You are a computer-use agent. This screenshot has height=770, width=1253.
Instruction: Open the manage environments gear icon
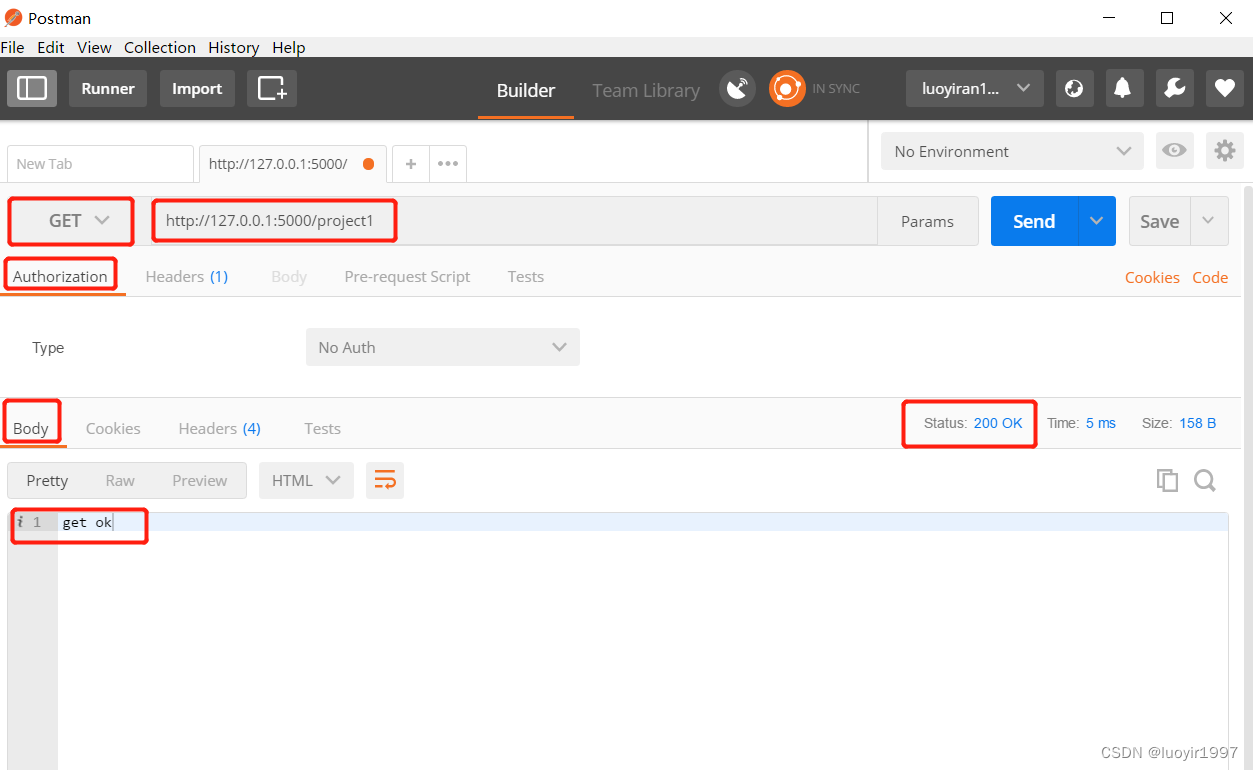point(1224,151)
